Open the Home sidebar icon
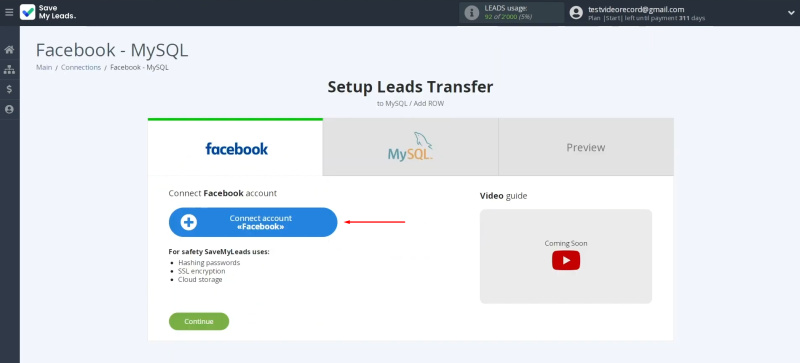 (x=9, y=50)
